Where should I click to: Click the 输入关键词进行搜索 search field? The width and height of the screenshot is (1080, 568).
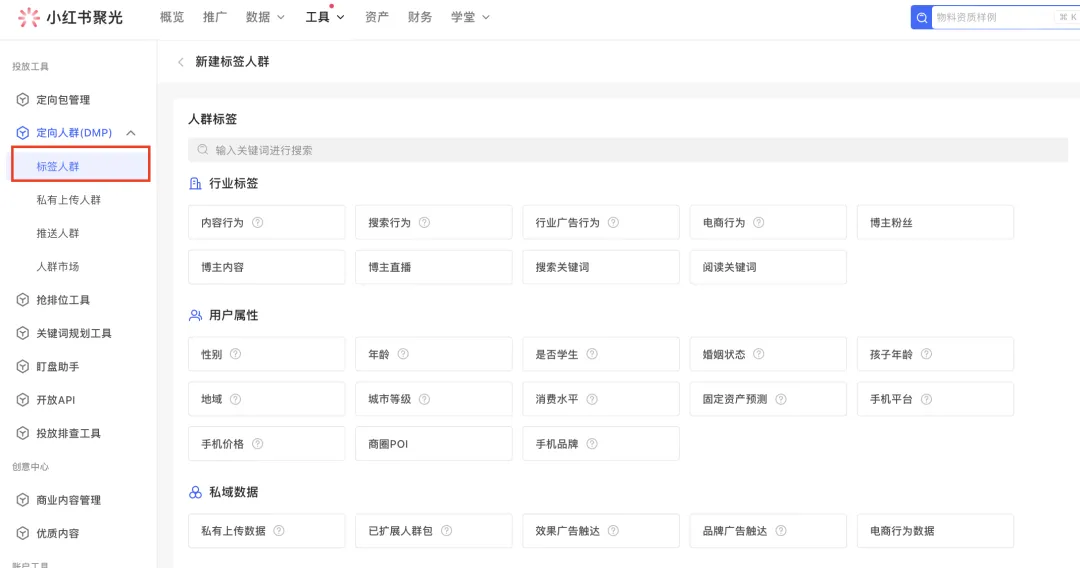coord(627,150)
